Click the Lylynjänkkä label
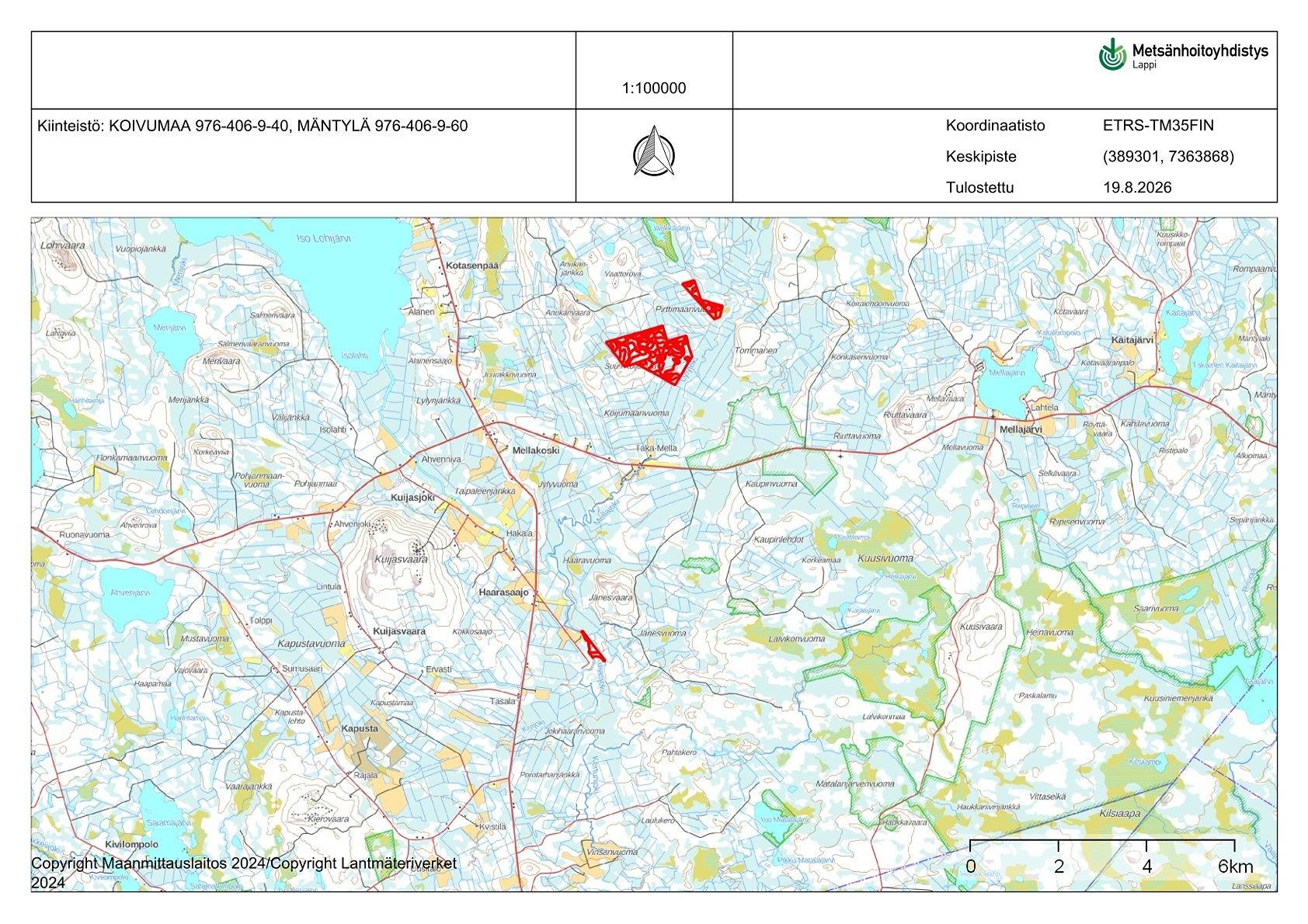Screen dimensions: 1308x924 tap(438, 401)
